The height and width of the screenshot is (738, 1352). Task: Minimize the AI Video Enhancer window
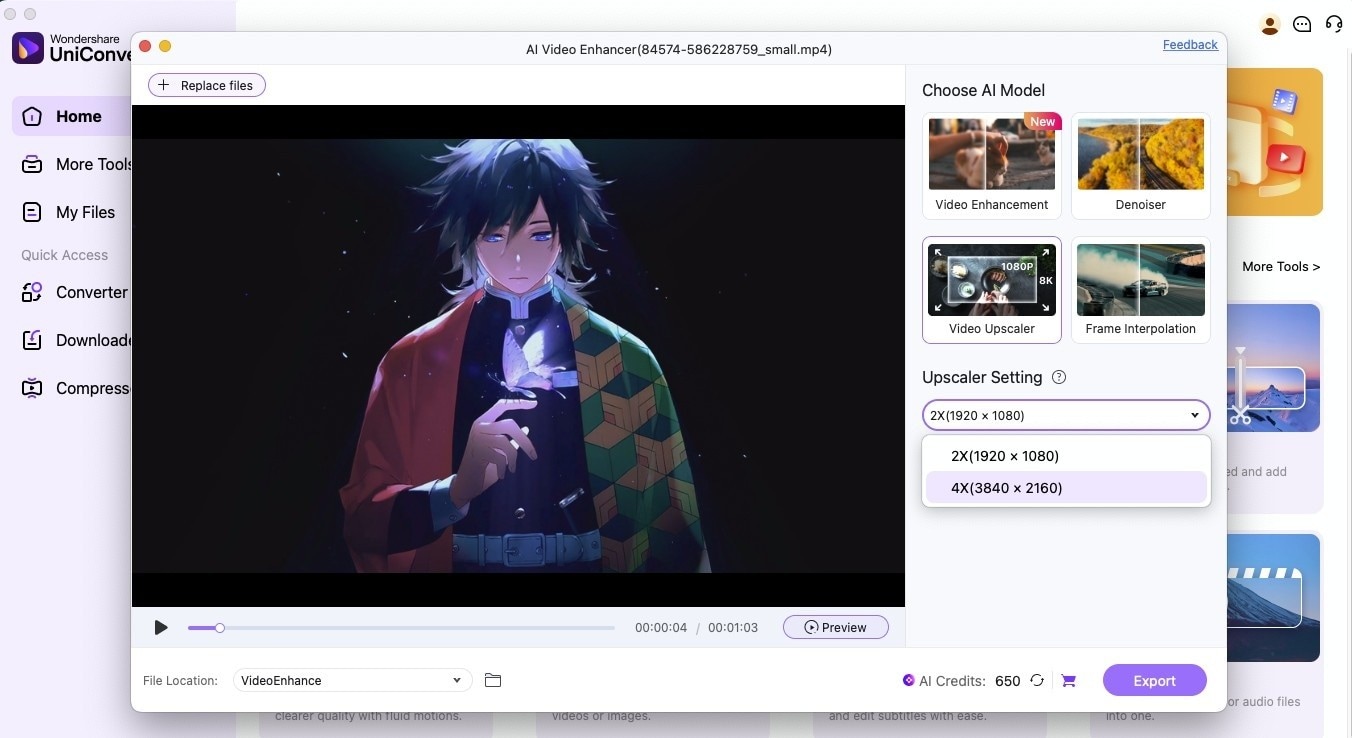(x=165, y=46)
